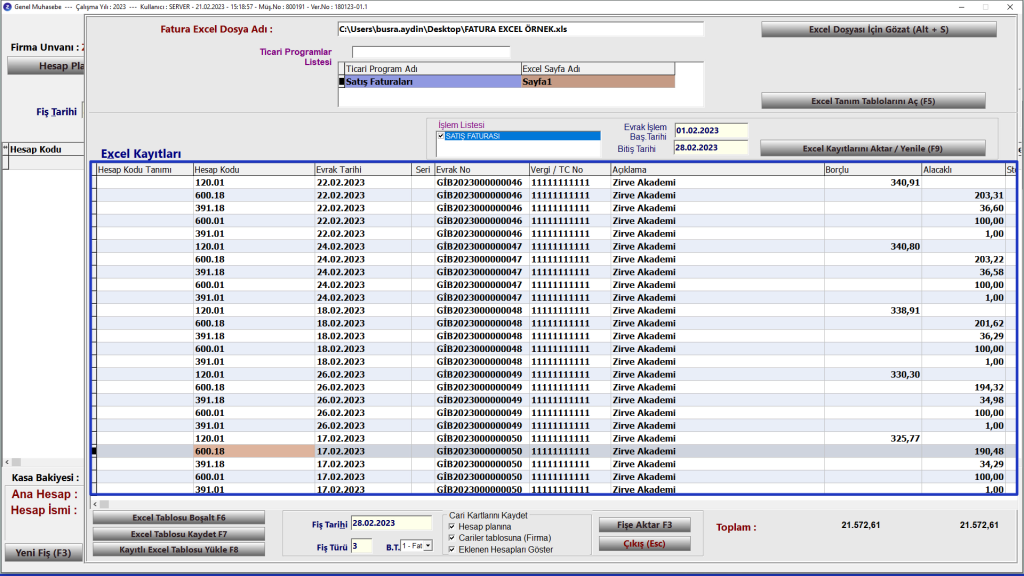Viewport: 1024px width, 576px height.
Task: Save with Excel Tablosu Kaydet F7
Action: [x=179, y=534]
